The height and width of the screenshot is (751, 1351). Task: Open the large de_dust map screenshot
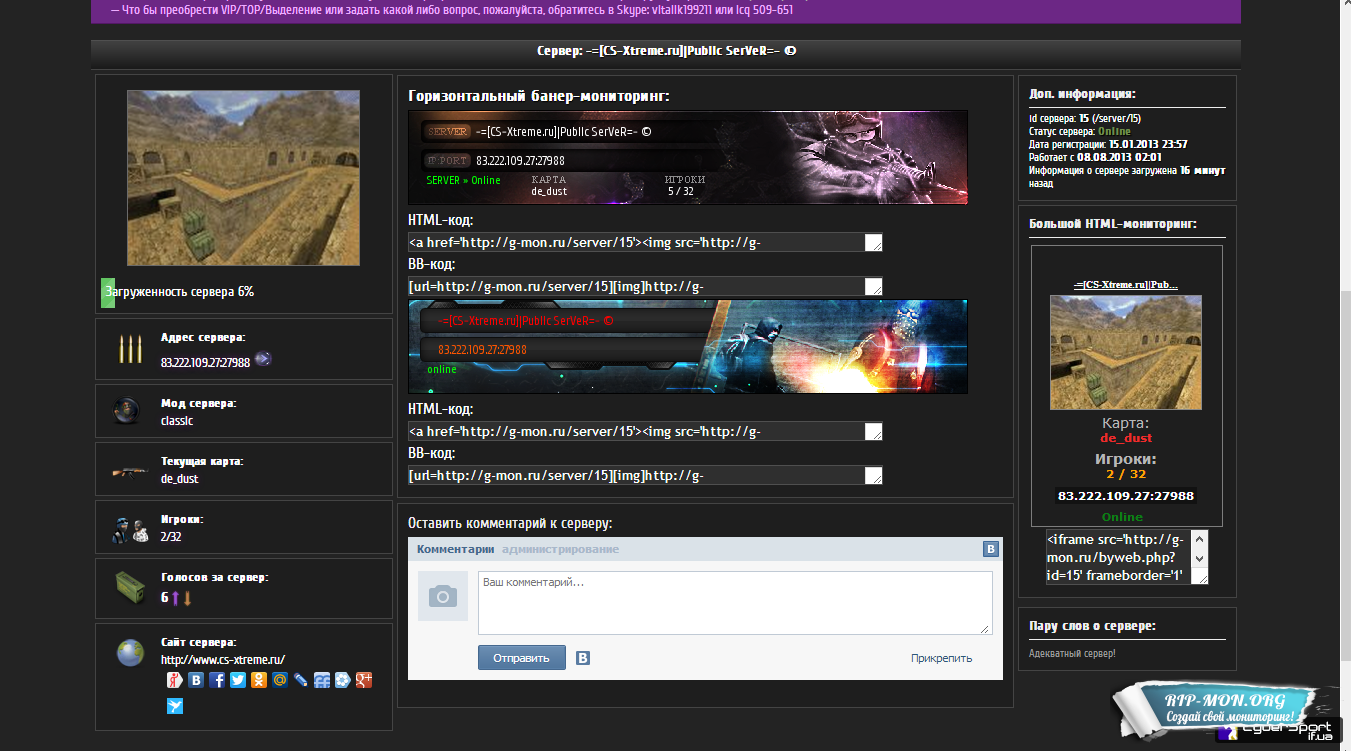click(243, 178)
